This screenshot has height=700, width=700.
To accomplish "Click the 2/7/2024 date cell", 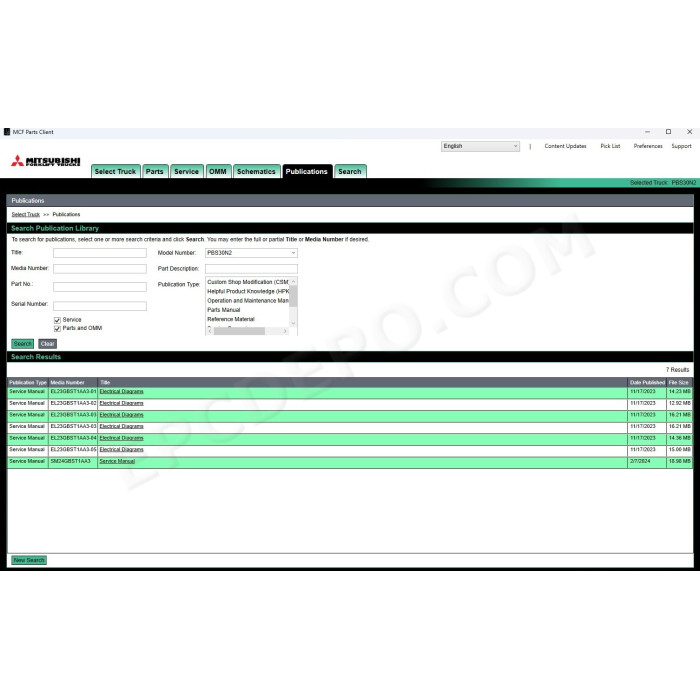I will pos(647,461).
